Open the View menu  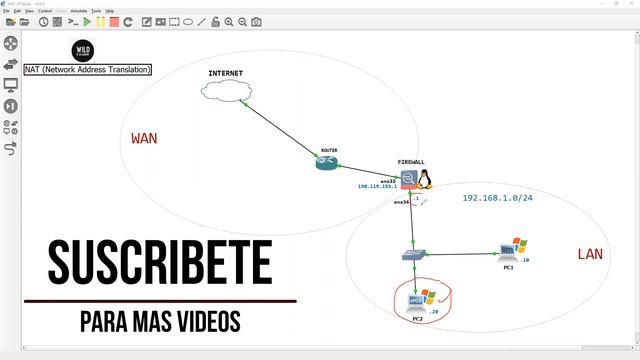[29, 11]
